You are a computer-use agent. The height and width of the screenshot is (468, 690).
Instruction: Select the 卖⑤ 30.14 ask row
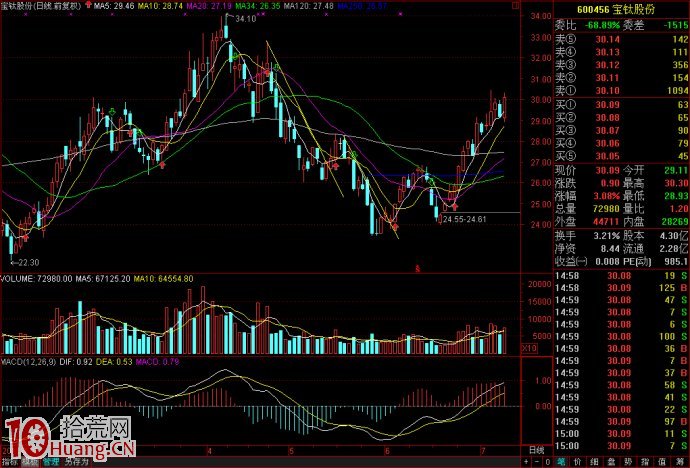pos(621,40)
